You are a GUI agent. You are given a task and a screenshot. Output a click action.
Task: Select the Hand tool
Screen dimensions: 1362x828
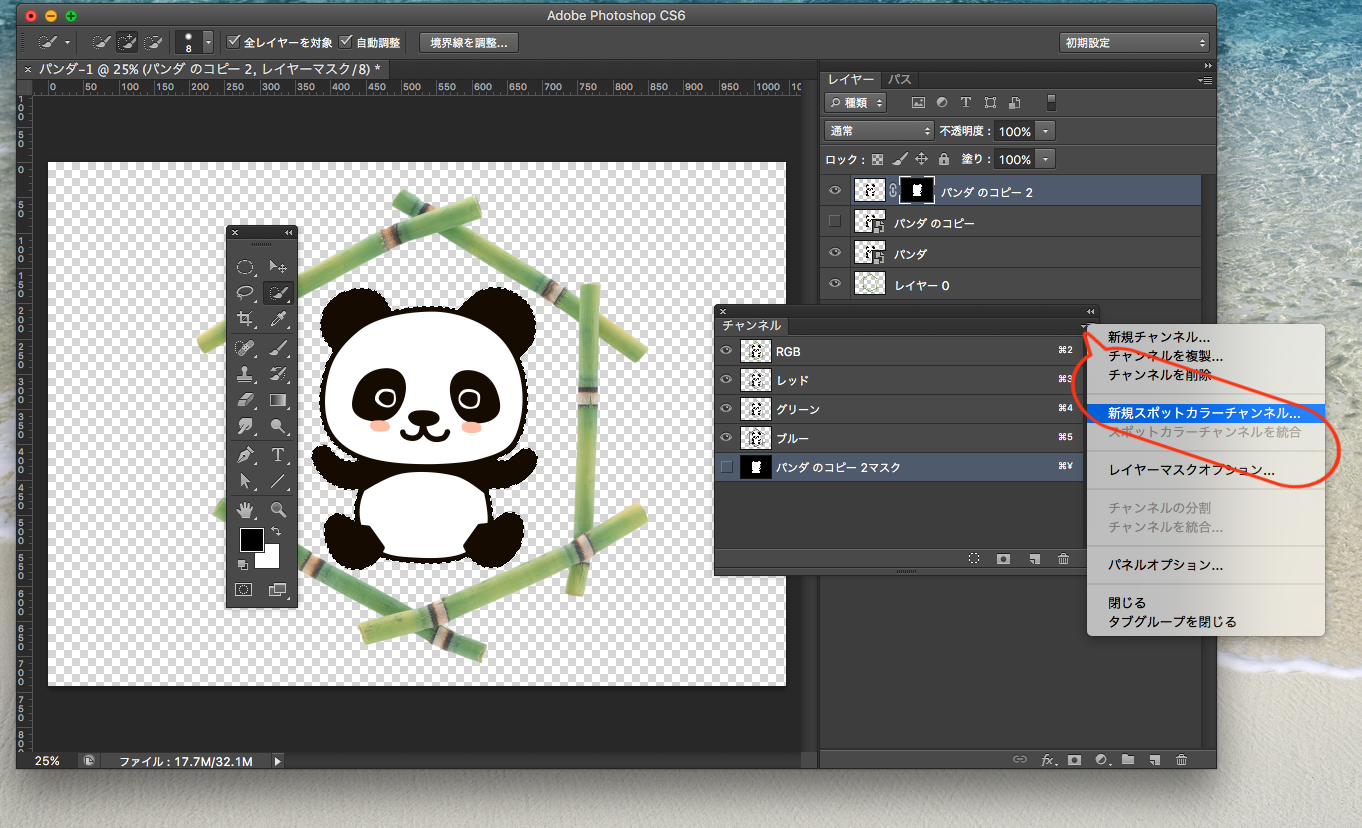(x=244, y=510)
